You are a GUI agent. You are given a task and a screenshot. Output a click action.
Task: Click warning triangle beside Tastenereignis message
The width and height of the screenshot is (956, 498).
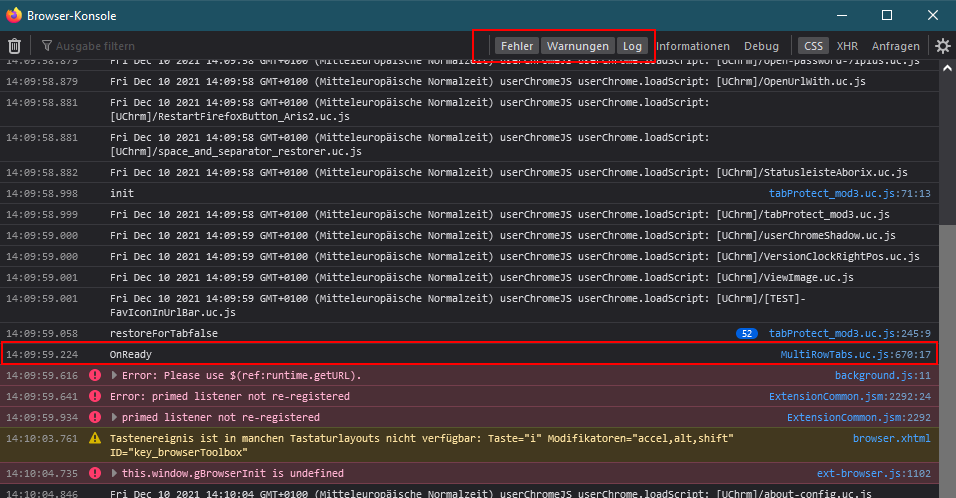point(95,438)
